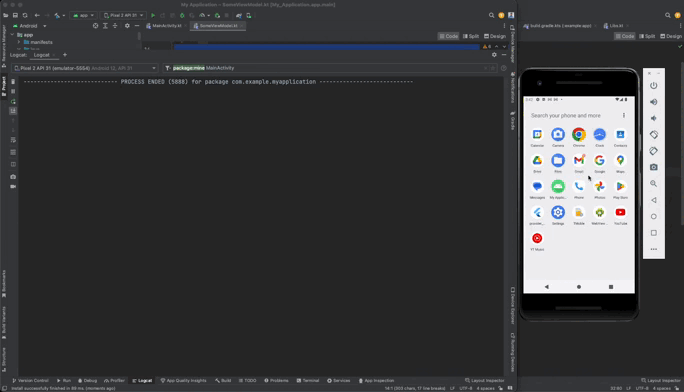
Task: Open the Build tool window tab
Action: coord(223,381)
